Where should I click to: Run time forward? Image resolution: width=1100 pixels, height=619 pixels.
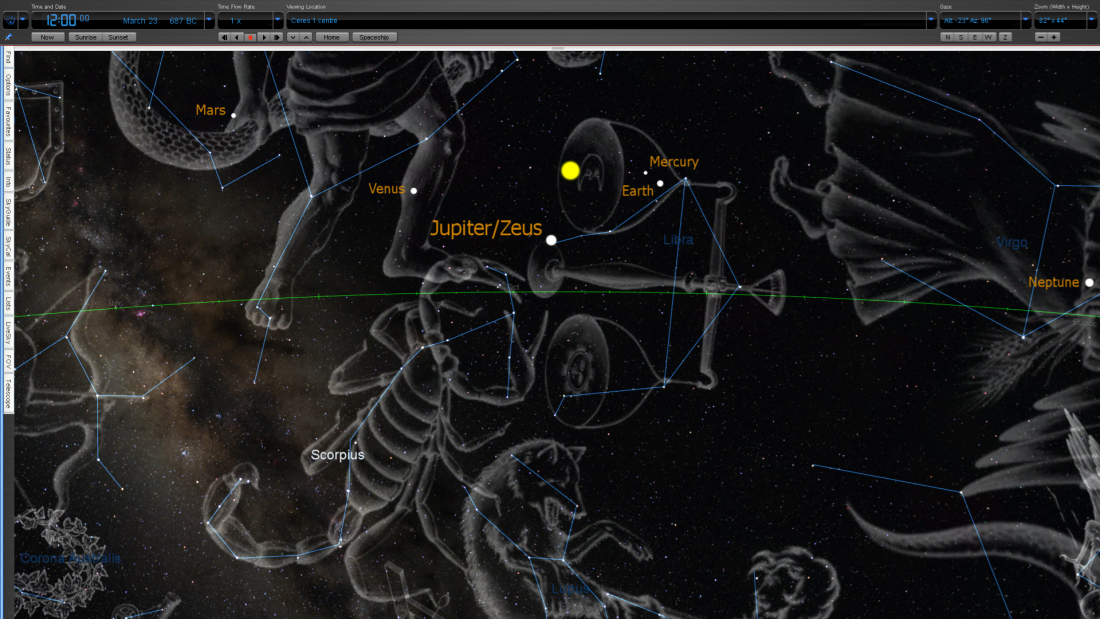click(x=264, y=37)
